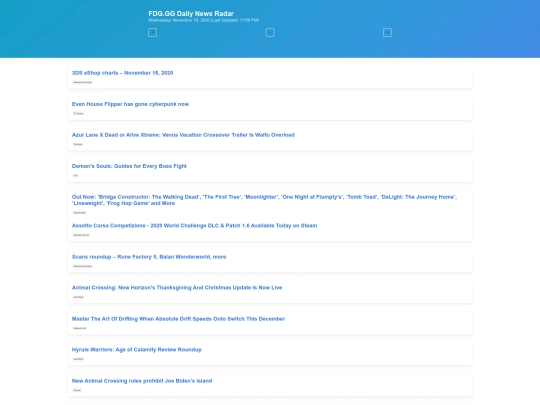Click the source tag under Absolute Drift headline
540x405 pixels.
coord(80,328)
